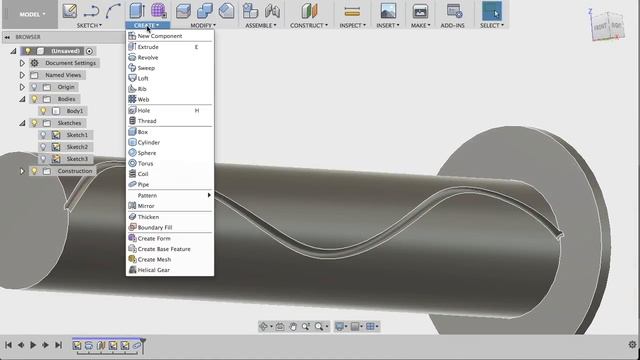
Task: Open the ASSEMBLE menu label
Action: coord(260,25)
